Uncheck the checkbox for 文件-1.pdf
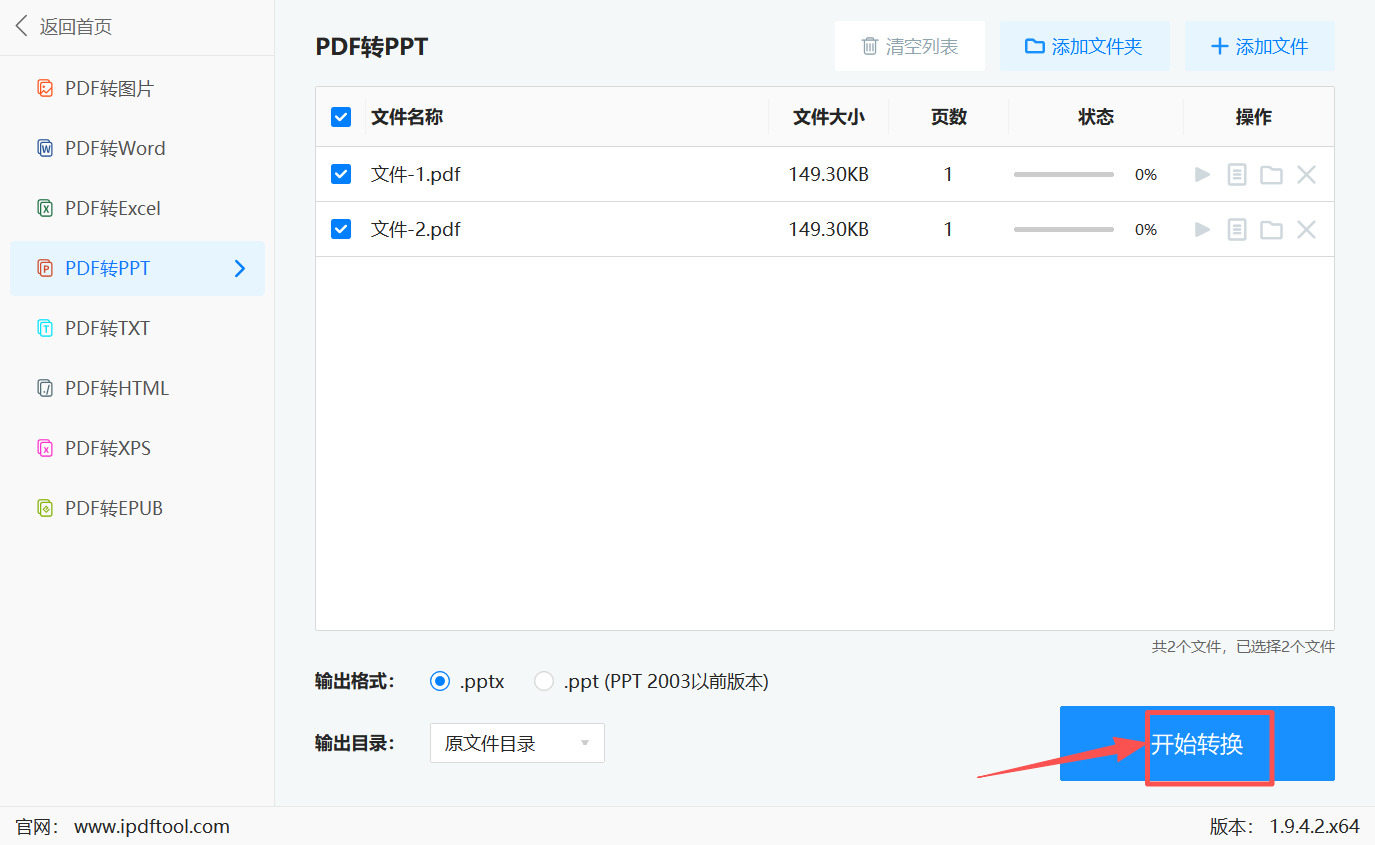1375x845 pixels. [x=341, y=174]
